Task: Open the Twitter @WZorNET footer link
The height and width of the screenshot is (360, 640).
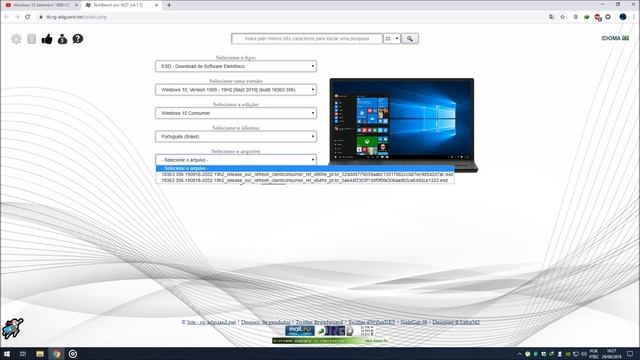Action: coord(372,322)
